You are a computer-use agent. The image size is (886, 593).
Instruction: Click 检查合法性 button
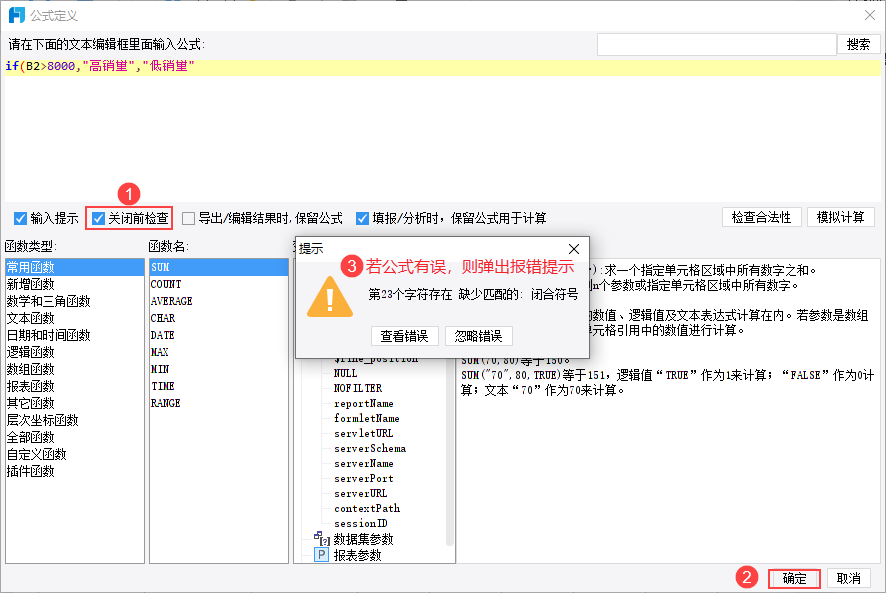(761, 217)
